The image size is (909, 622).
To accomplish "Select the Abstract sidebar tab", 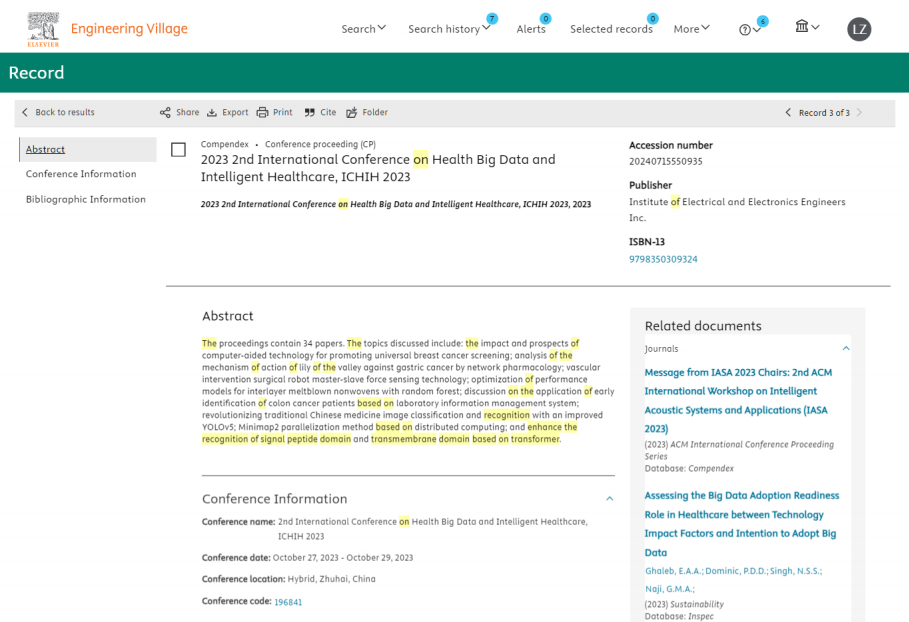I will pyautogui.click(x=88, y=150).
